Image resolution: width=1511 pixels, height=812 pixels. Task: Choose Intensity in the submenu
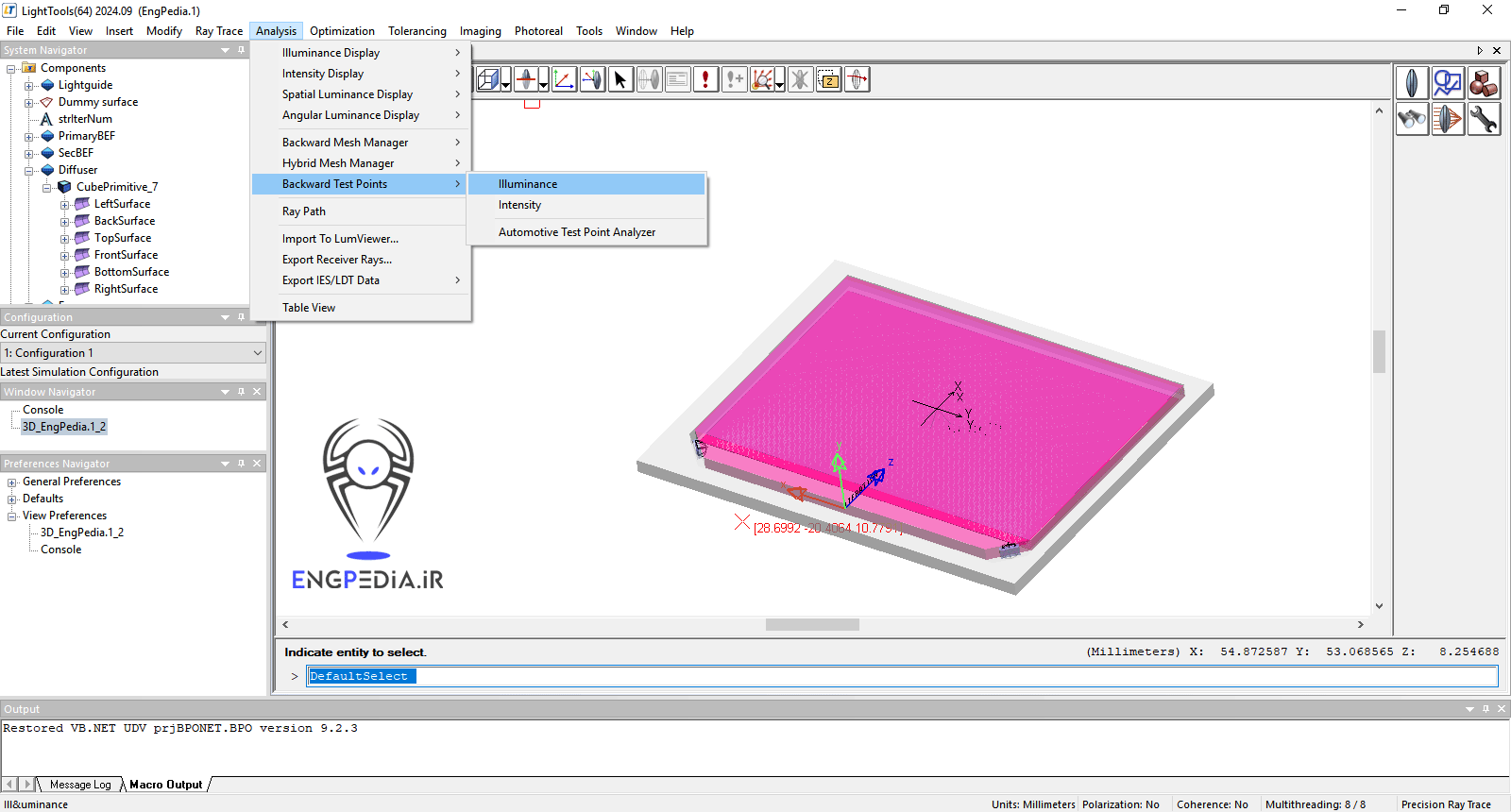tap(586, 205)
